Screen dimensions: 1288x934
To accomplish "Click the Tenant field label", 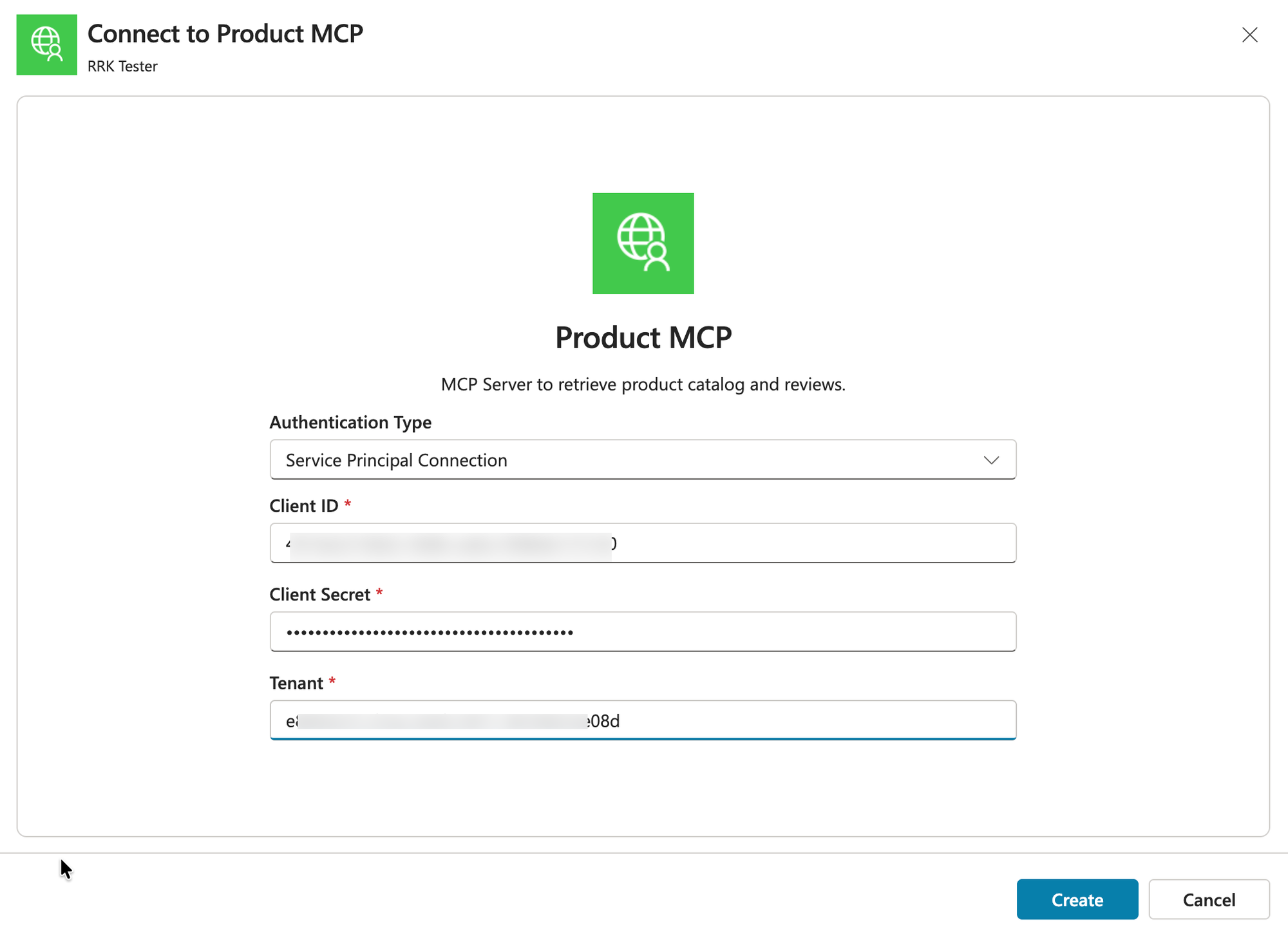I will click(x=296, y=683).
